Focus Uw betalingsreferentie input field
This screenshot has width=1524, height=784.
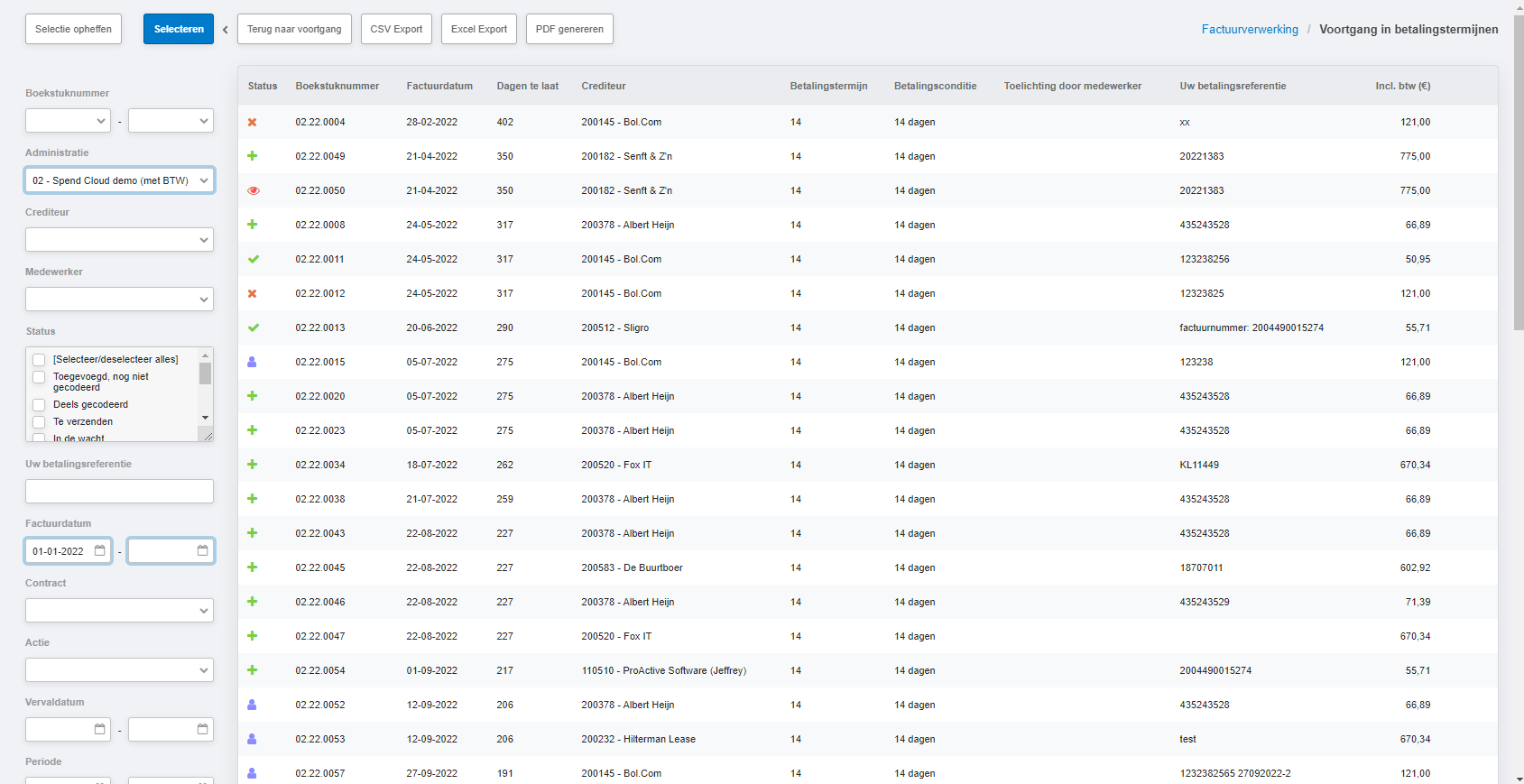click(x=119, y=492)
